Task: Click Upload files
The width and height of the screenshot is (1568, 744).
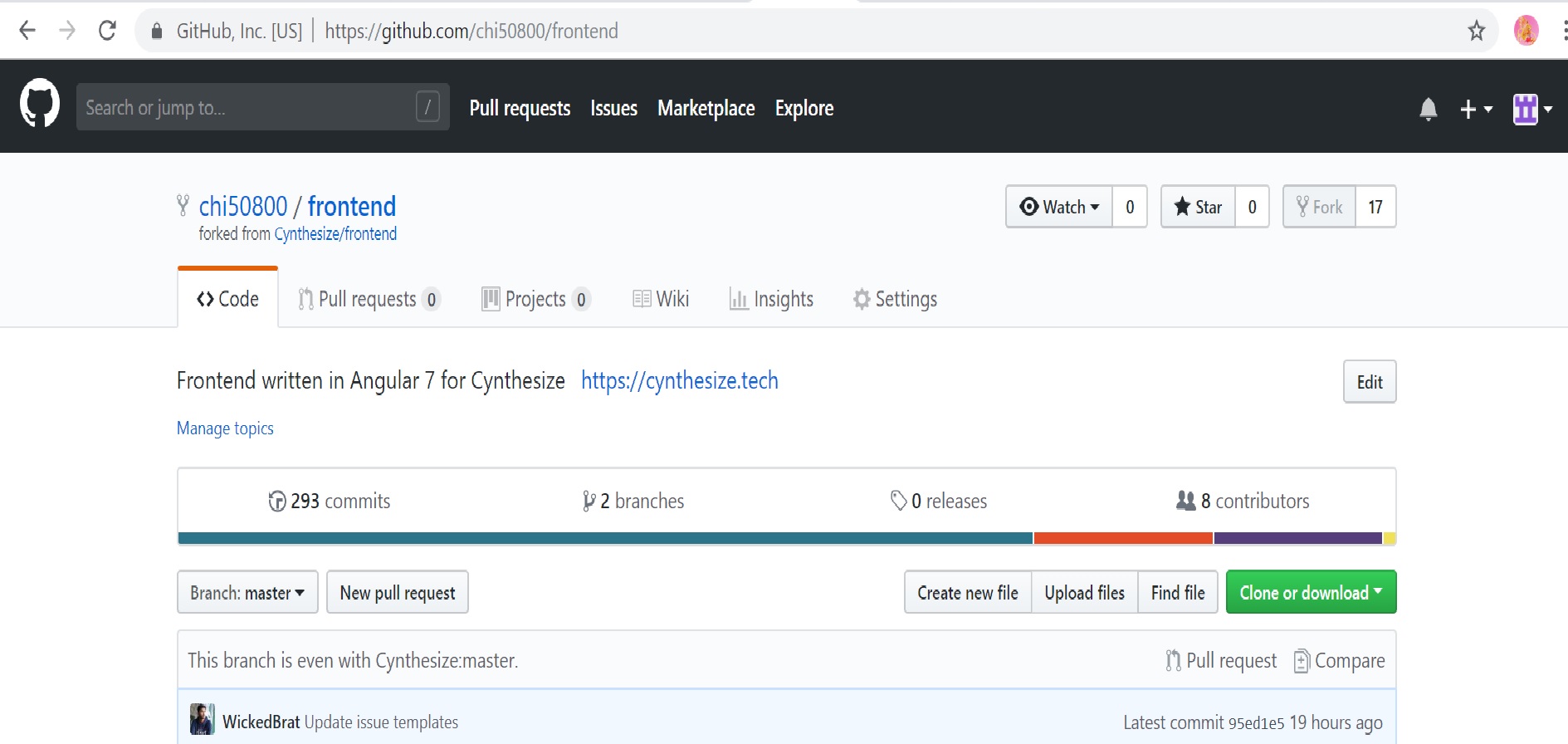Action: pos(1085,592)
